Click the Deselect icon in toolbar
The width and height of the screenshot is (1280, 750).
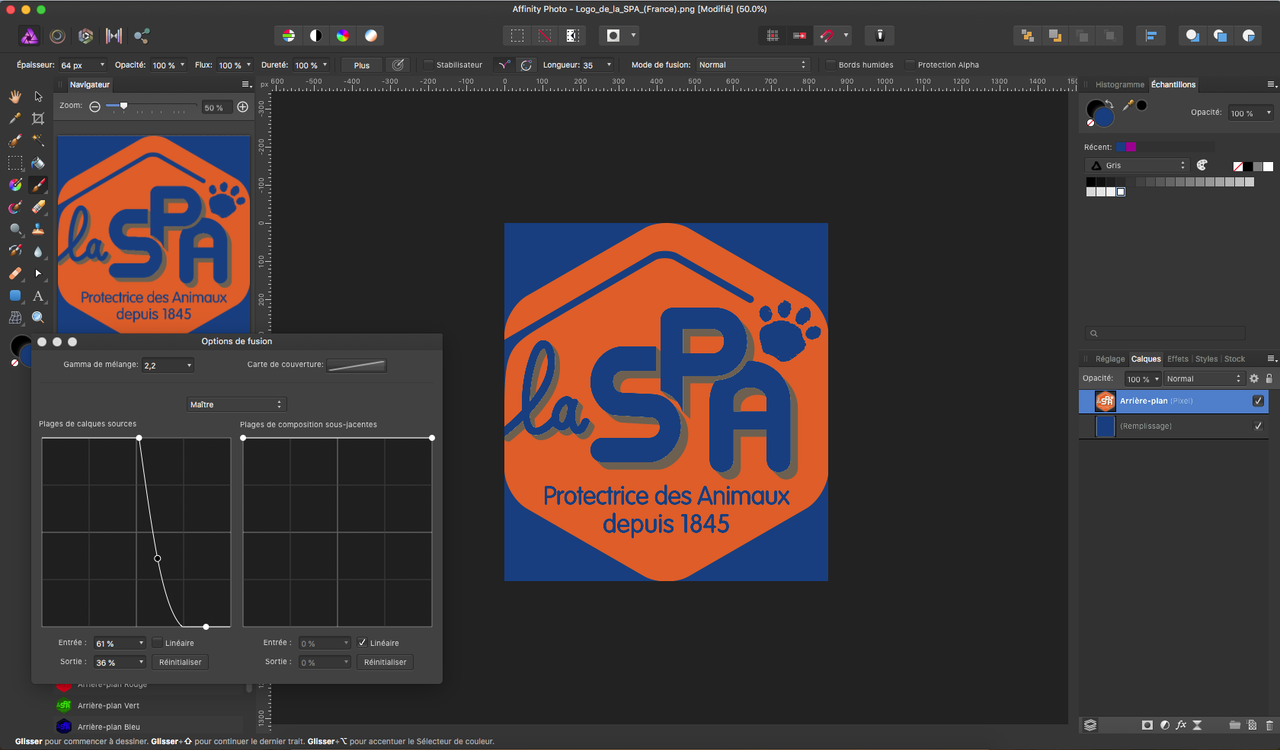coord(544,36)
